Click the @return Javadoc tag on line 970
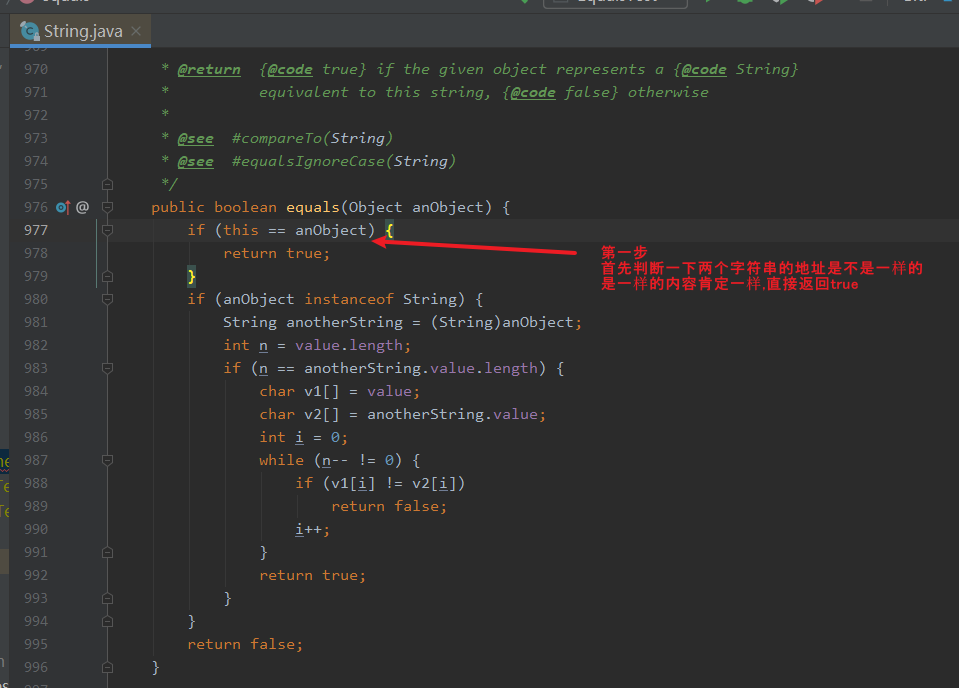This screenshot has height=688, width=959. tap(209, 70)
